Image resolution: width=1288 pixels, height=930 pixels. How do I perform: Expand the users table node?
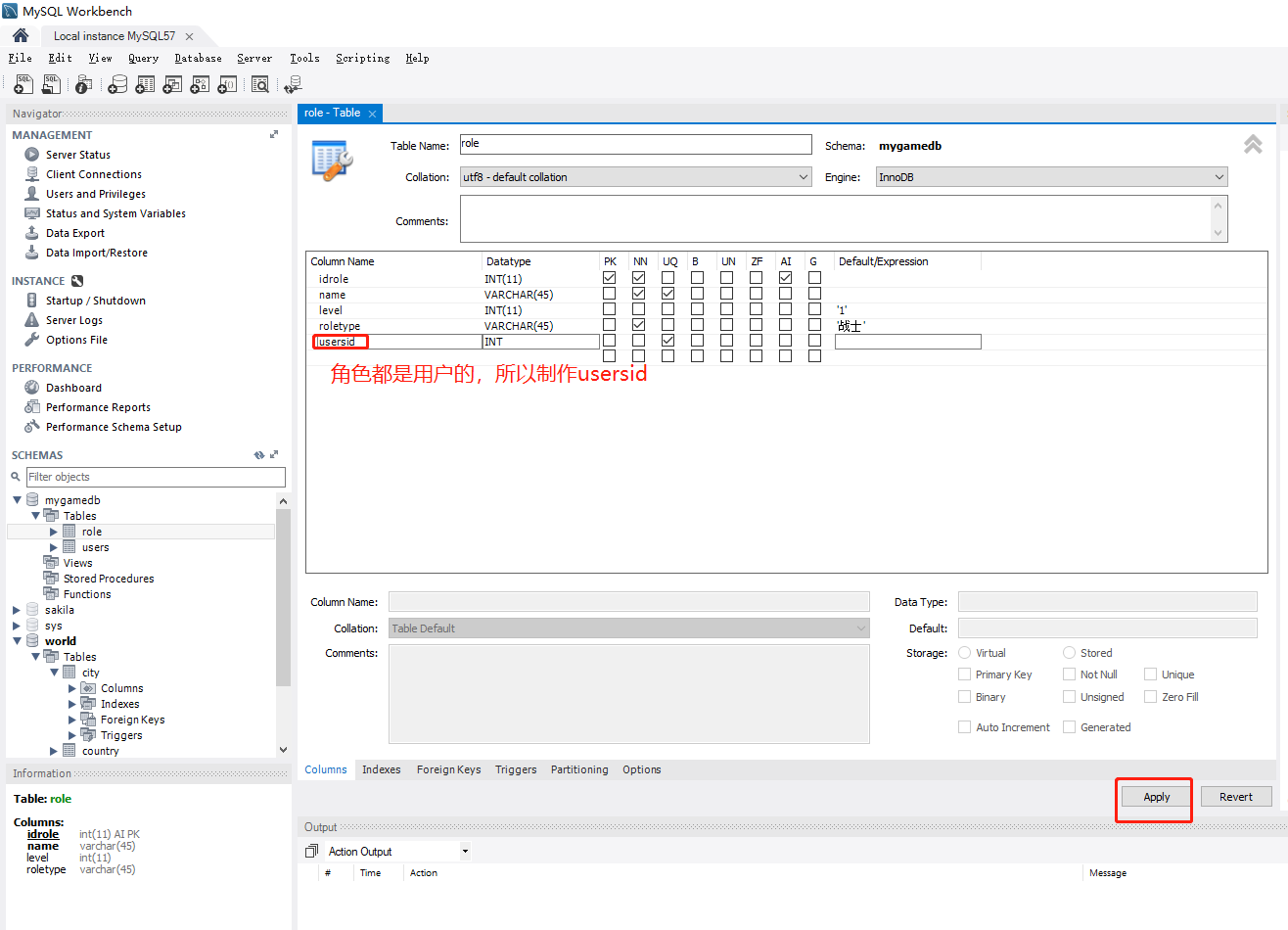(x=54, y=547)
